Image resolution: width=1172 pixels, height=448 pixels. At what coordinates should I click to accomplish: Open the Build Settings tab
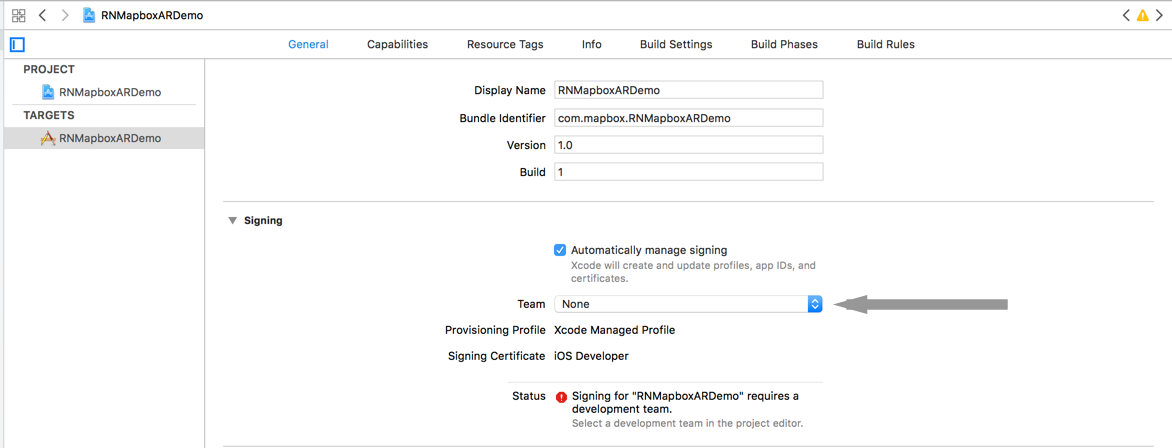click(x=676, y=45)
